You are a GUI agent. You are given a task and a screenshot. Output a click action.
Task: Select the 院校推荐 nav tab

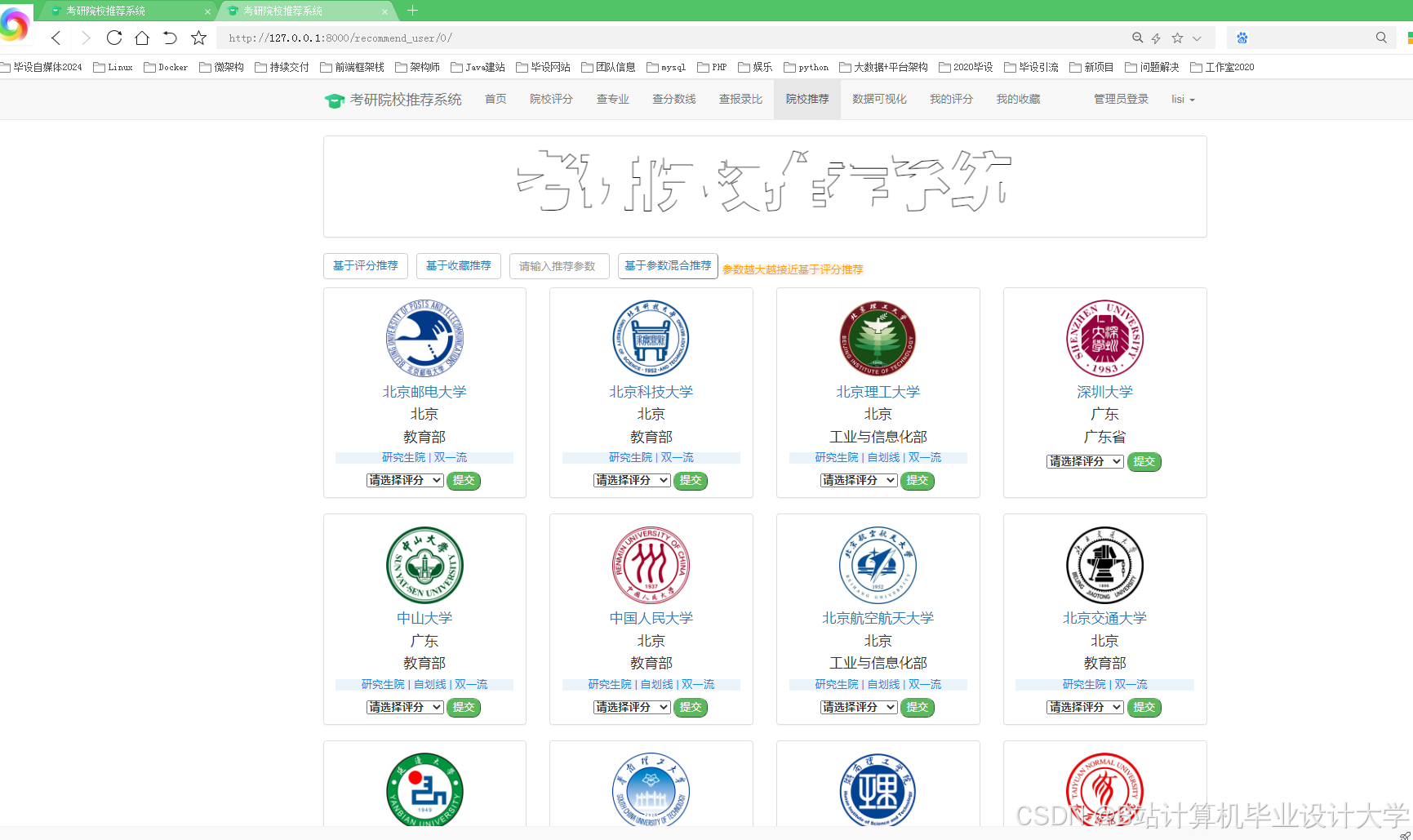(807, 100)
